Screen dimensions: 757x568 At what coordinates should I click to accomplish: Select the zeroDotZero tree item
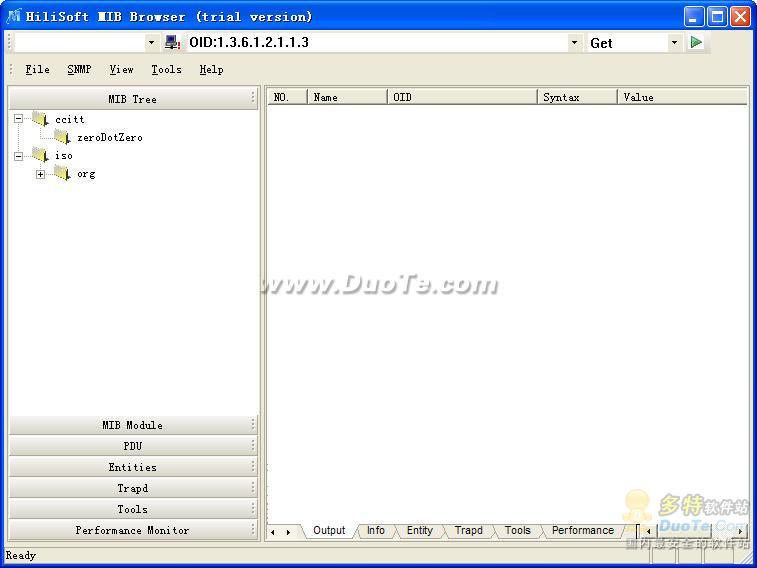click(x=110, y=138)
